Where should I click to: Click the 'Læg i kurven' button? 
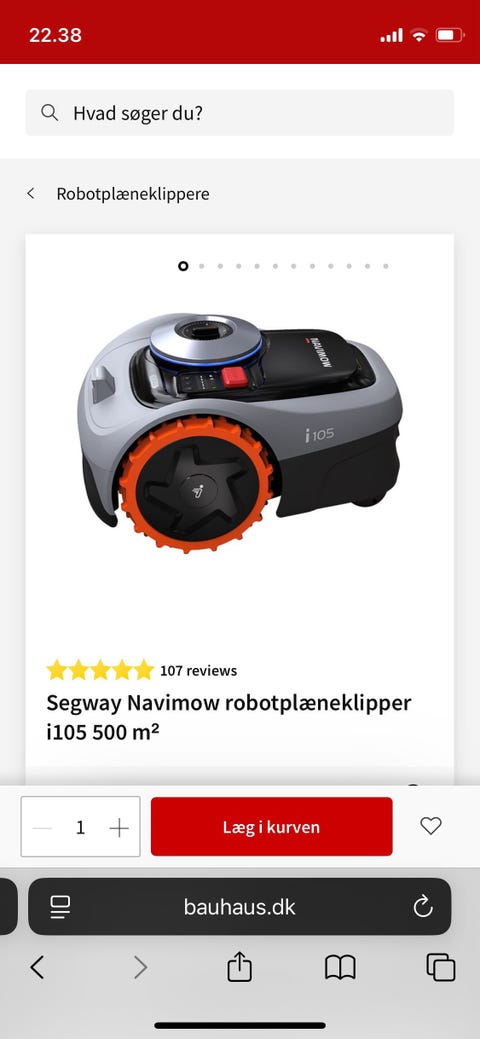point(272,826)
